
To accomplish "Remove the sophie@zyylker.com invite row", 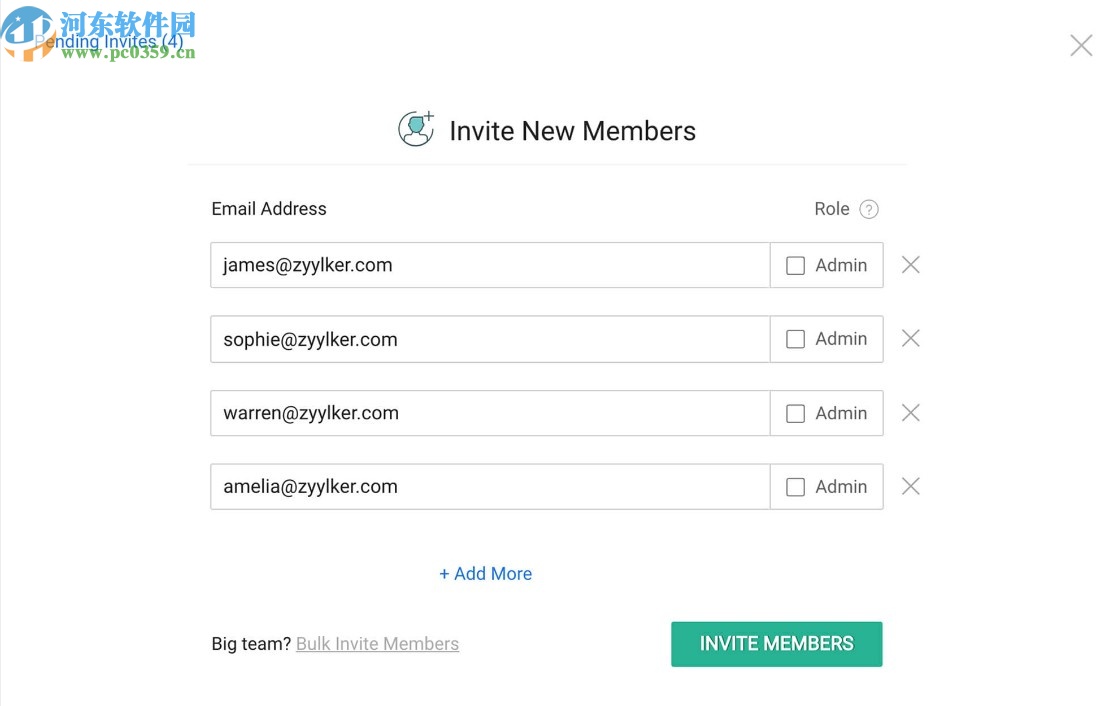I will [910, 339].
